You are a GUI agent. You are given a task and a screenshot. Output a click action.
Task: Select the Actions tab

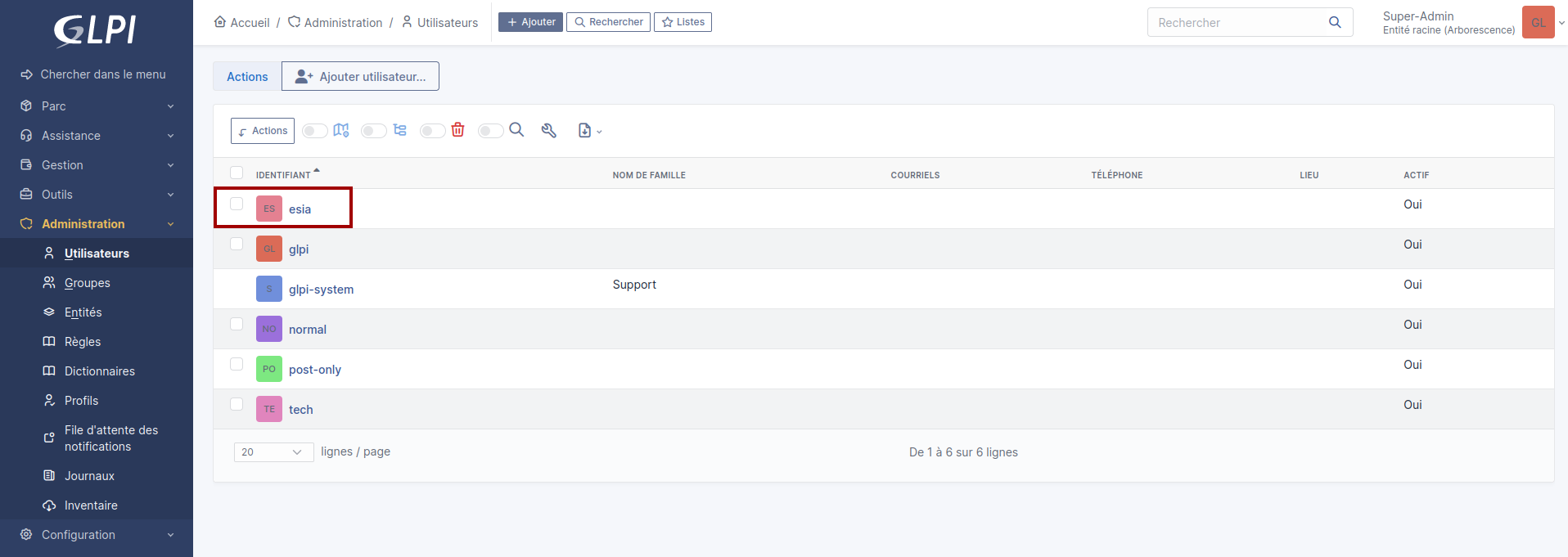(x=247, y=76)
